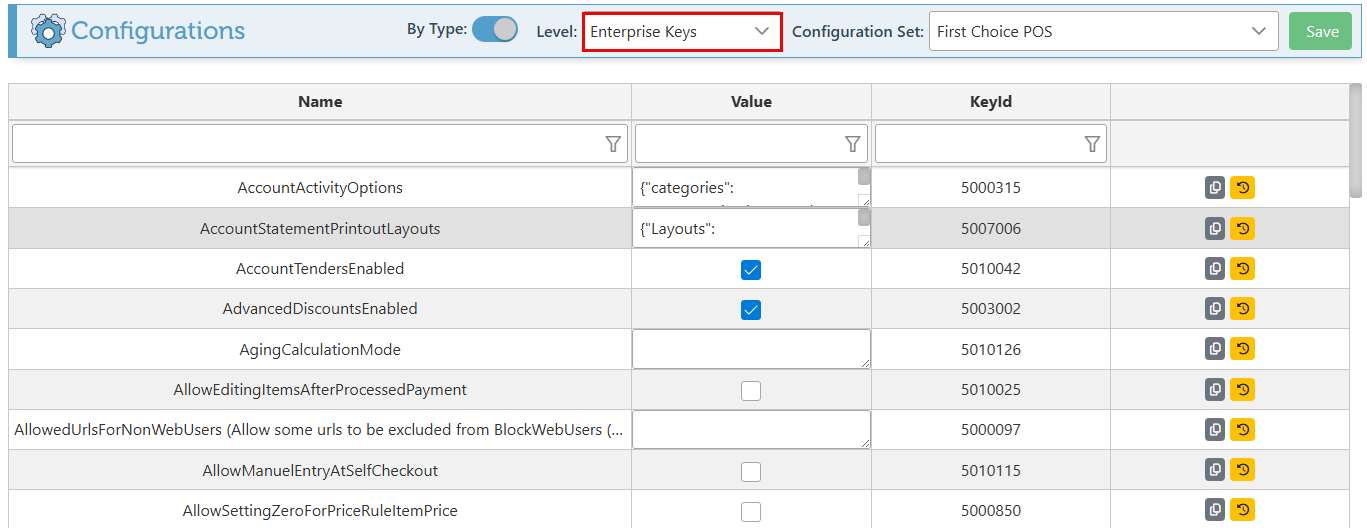Click the Value column filter input field
Screen dimensions: 1367x528
(738, 144)
